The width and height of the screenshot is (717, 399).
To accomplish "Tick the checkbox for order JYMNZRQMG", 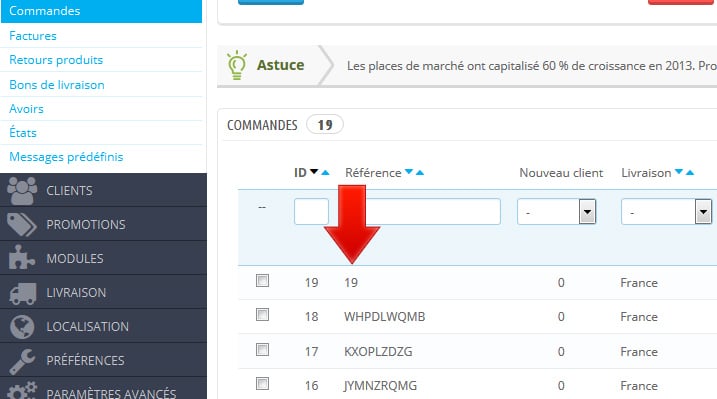I will click(262, 383).
